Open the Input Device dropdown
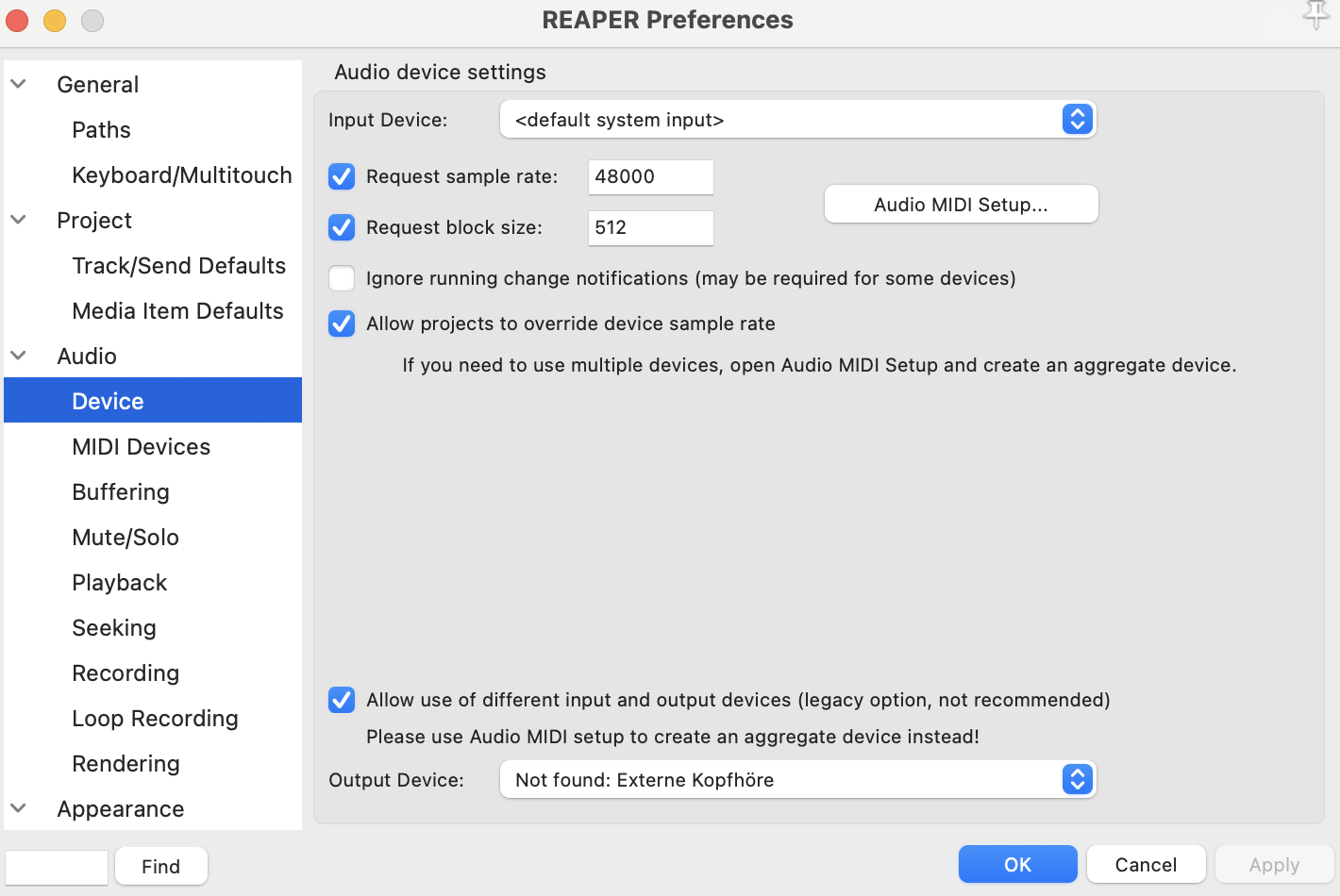 (x=797, y=120)
